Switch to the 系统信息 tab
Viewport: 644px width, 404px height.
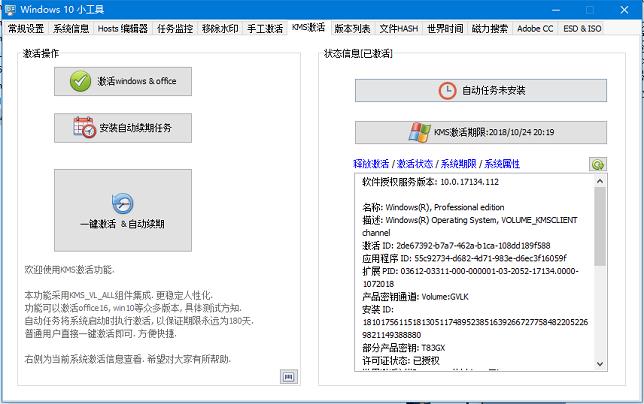(71, 29)
